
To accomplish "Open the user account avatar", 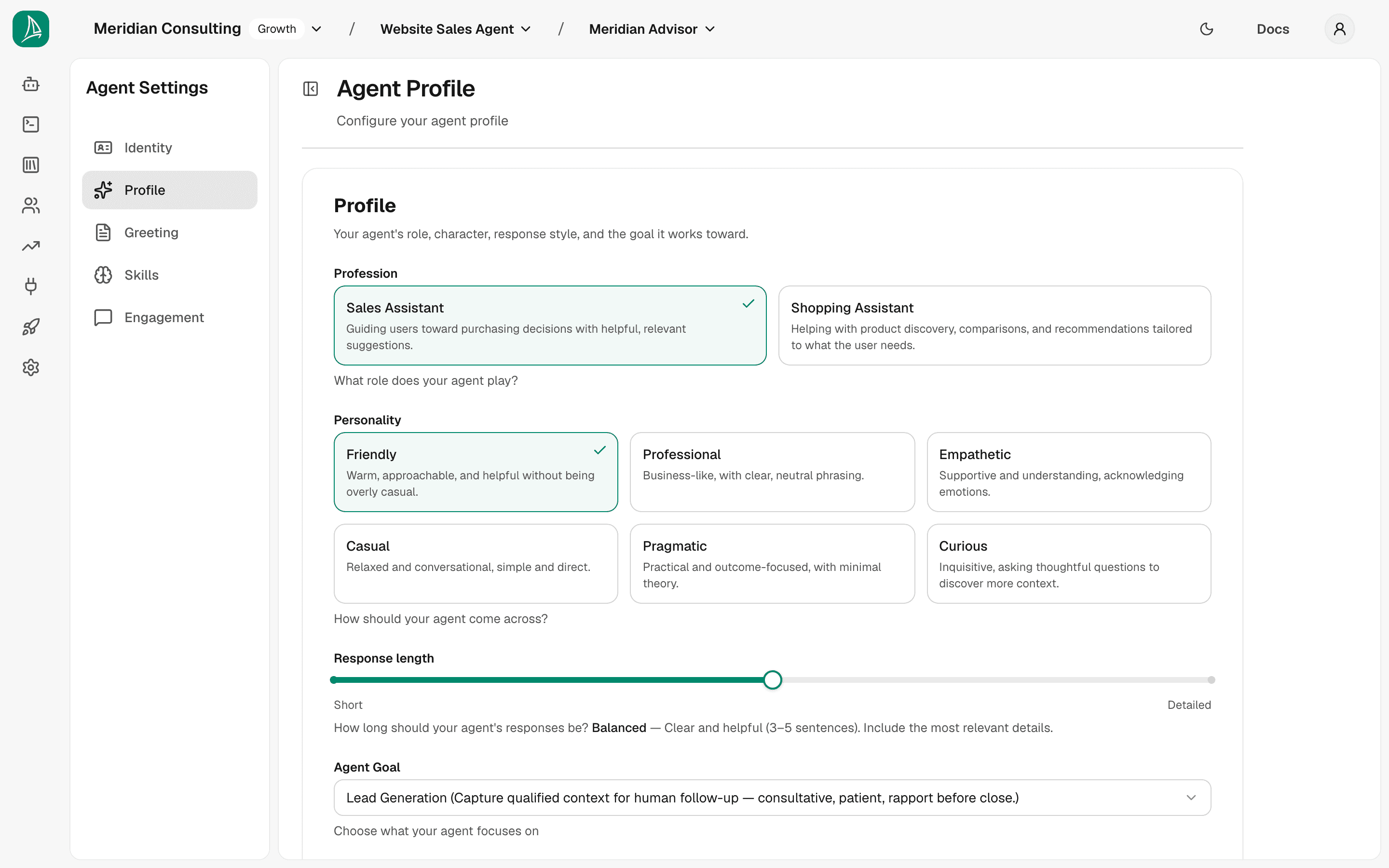I will click(1340, 29).
